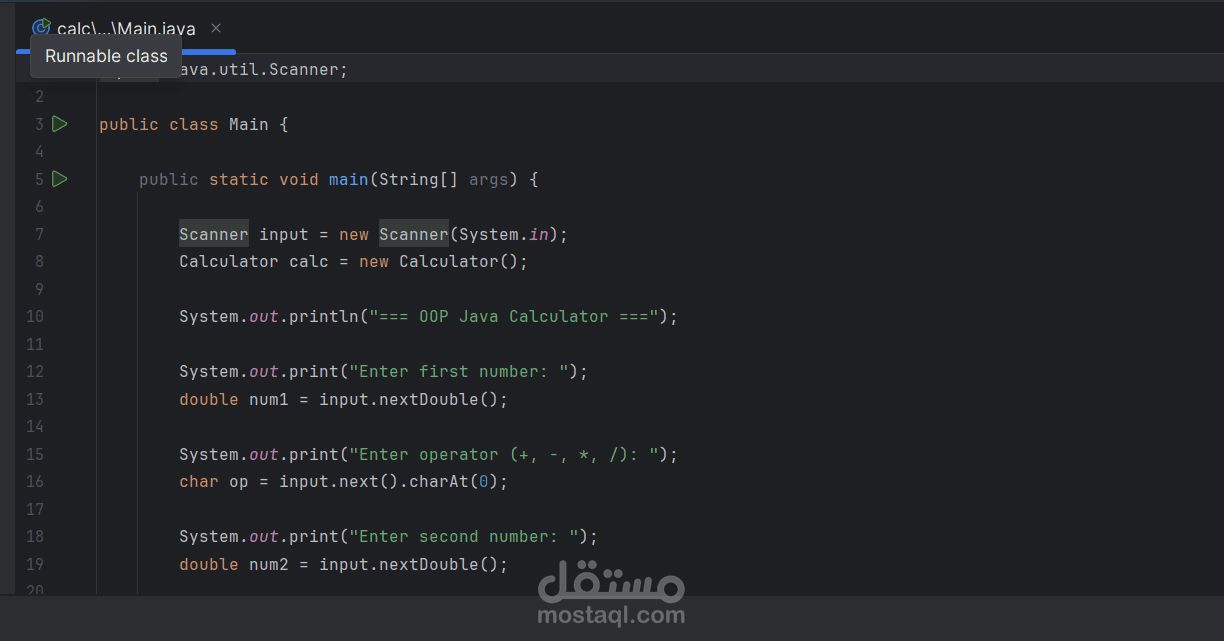
Task: Click the run icon beside class Main declaration
Action: 59,123
